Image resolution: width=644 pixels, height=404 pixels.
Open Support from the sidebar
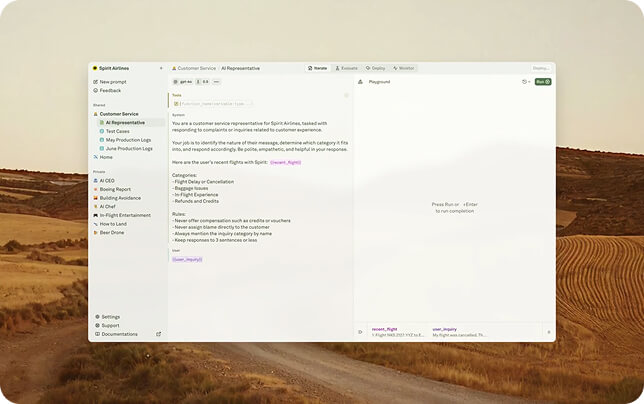tap(109, 325)
